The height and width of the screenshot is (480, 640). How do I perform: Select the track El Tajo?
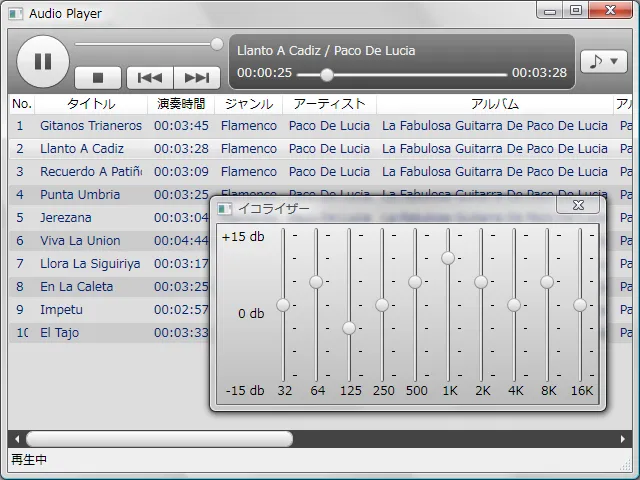[x=60, y=333]
